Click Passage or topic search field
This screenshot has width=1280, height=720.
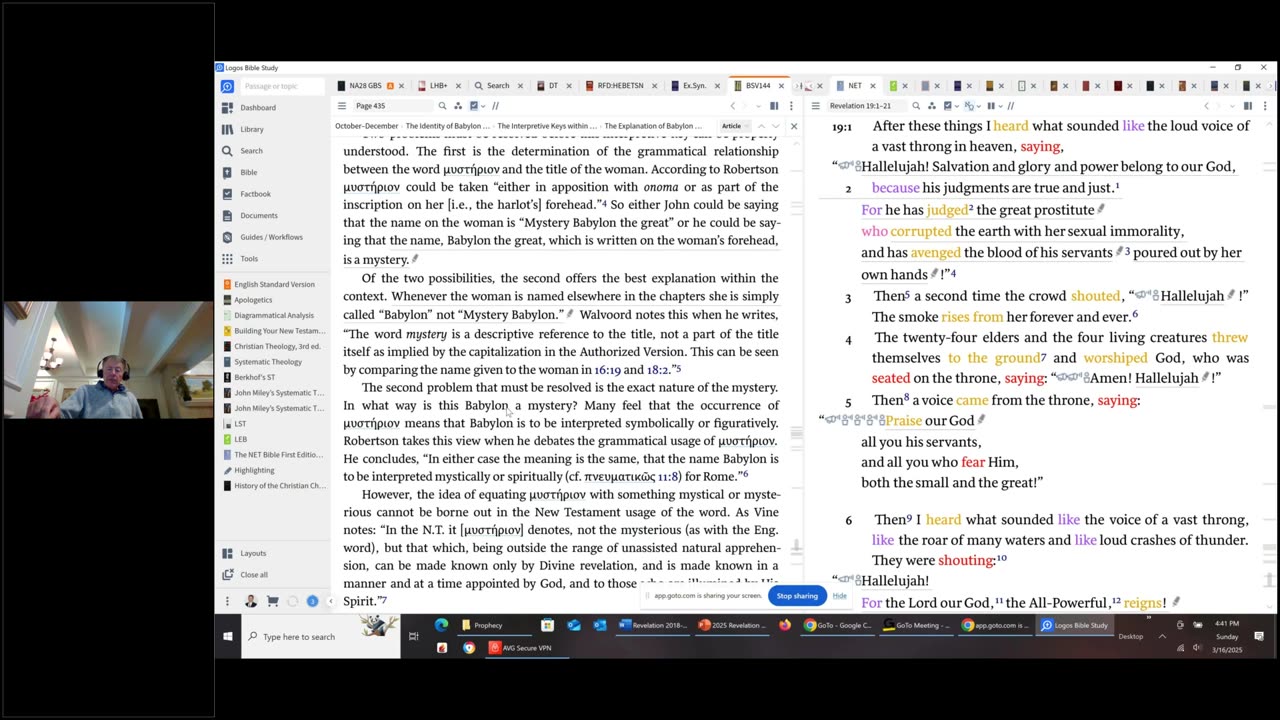click(282, 86)
